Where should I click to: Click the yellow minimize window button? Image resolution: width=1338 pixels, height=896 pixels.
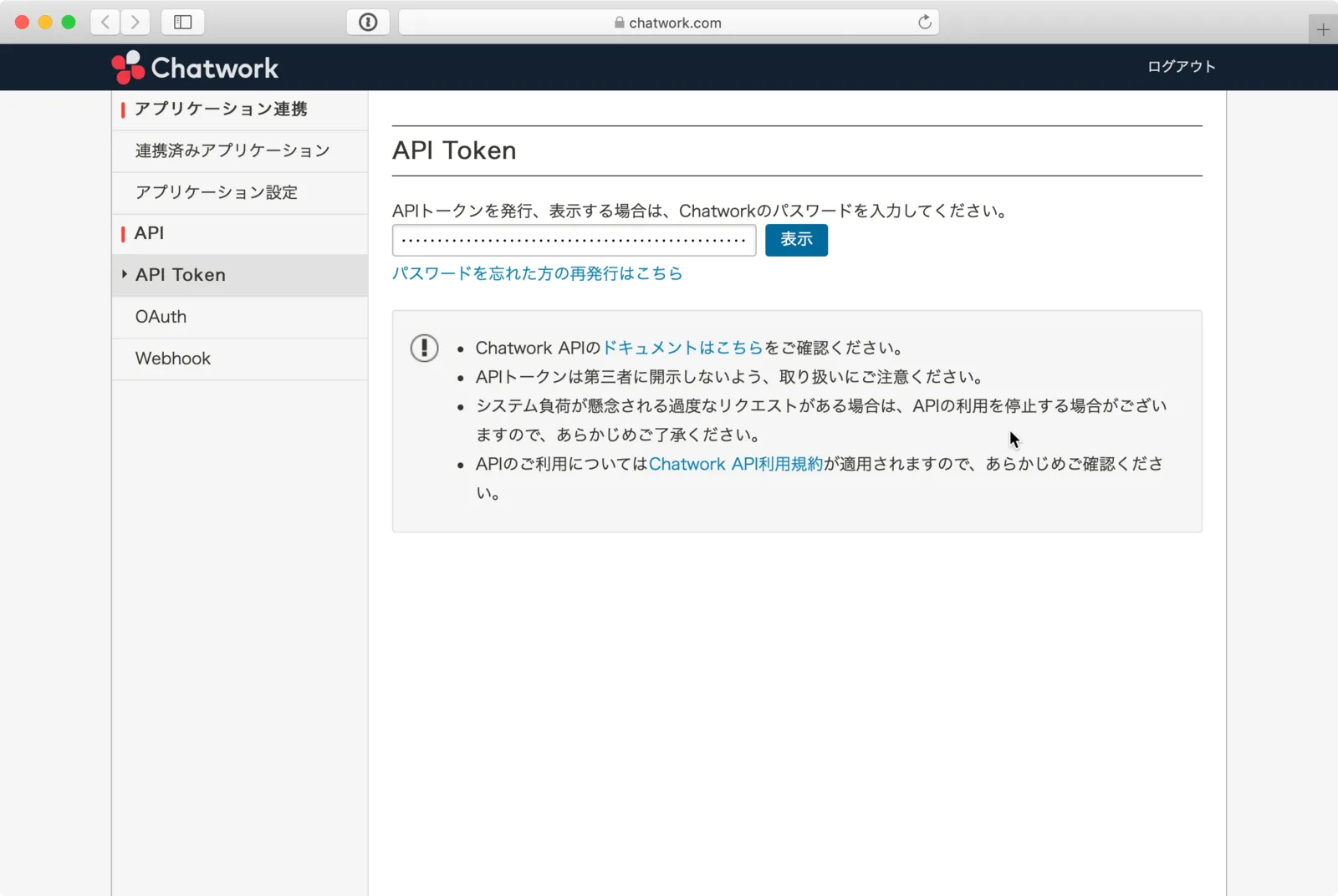tap(45, 23)
